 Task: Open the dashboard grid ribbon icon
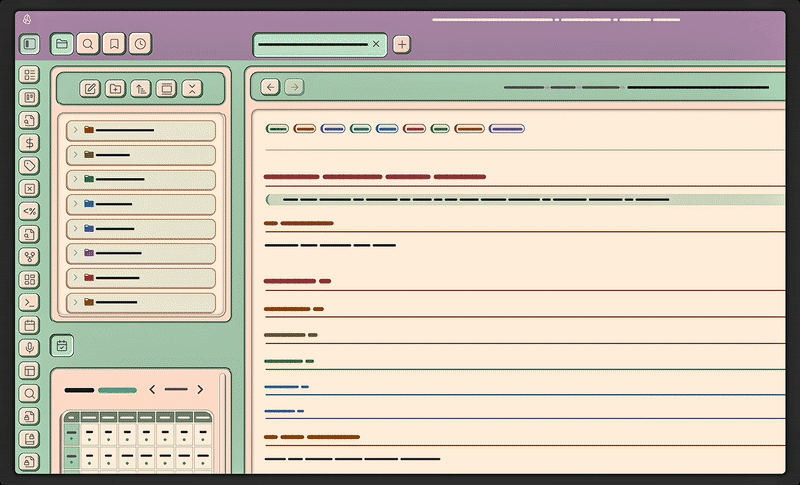[30, 279]
